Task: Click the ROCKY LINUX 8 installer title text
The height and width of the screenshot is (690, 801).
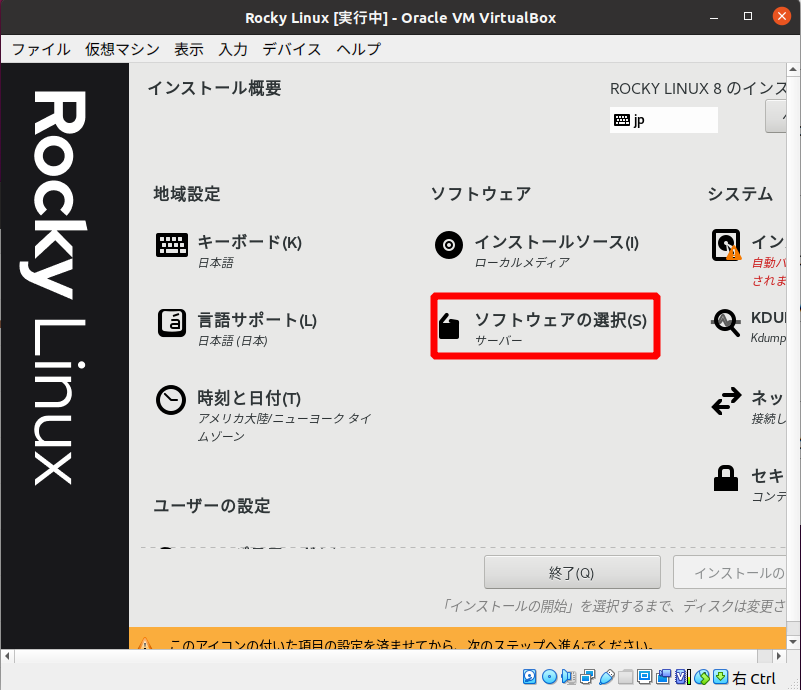Action: tap(698, 89)
